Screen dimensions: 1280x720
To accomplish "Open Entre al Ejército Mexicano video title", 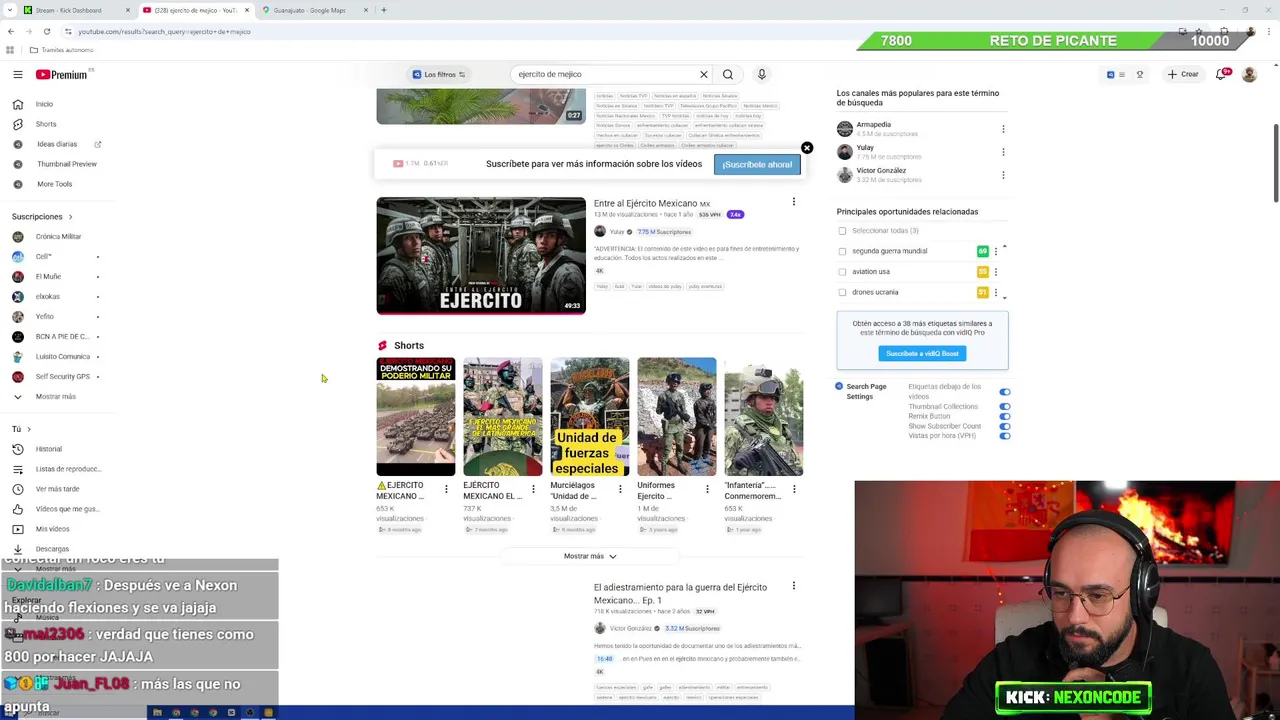I will pyautogui.click(x=652, y=204).
